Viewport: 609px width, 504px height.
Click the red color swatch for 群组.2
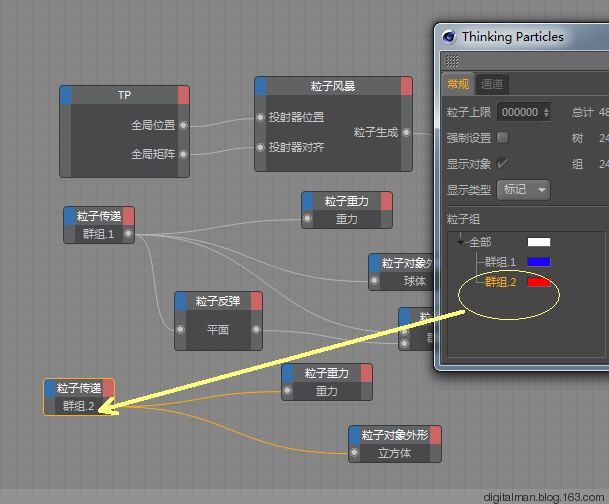[539, 282]
